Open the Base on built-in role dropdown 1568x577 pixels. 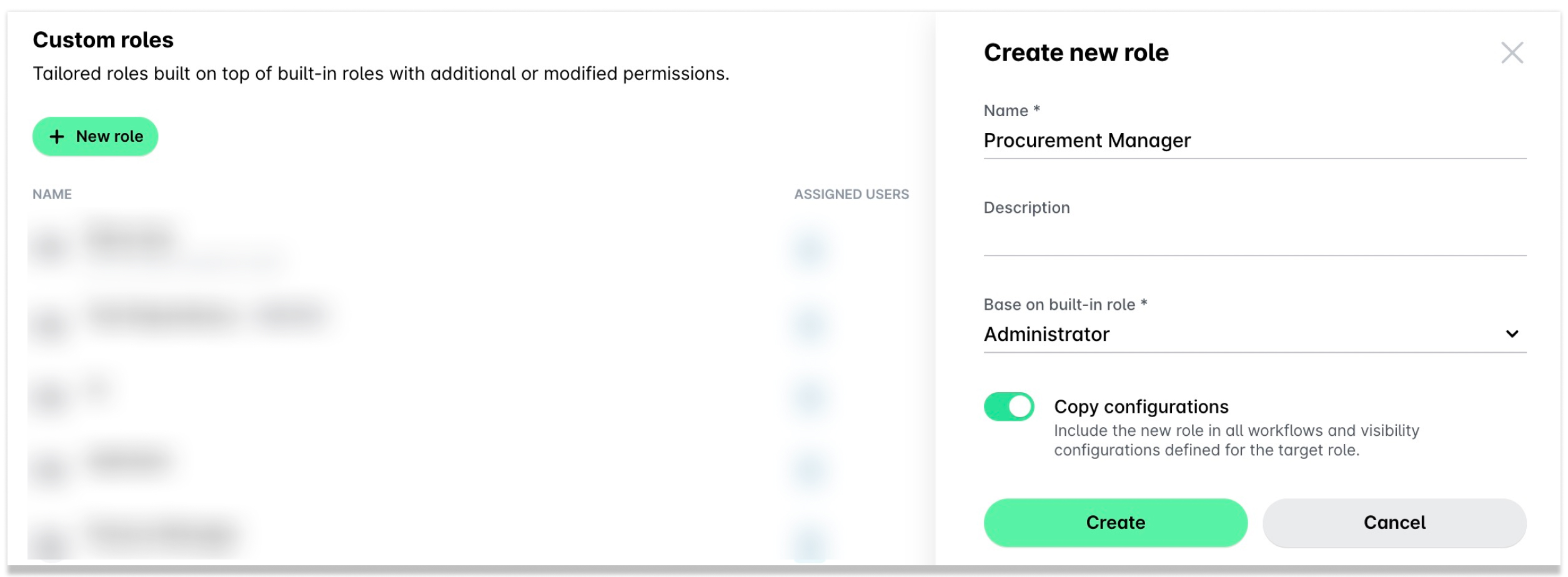[x=1249, y=335]
